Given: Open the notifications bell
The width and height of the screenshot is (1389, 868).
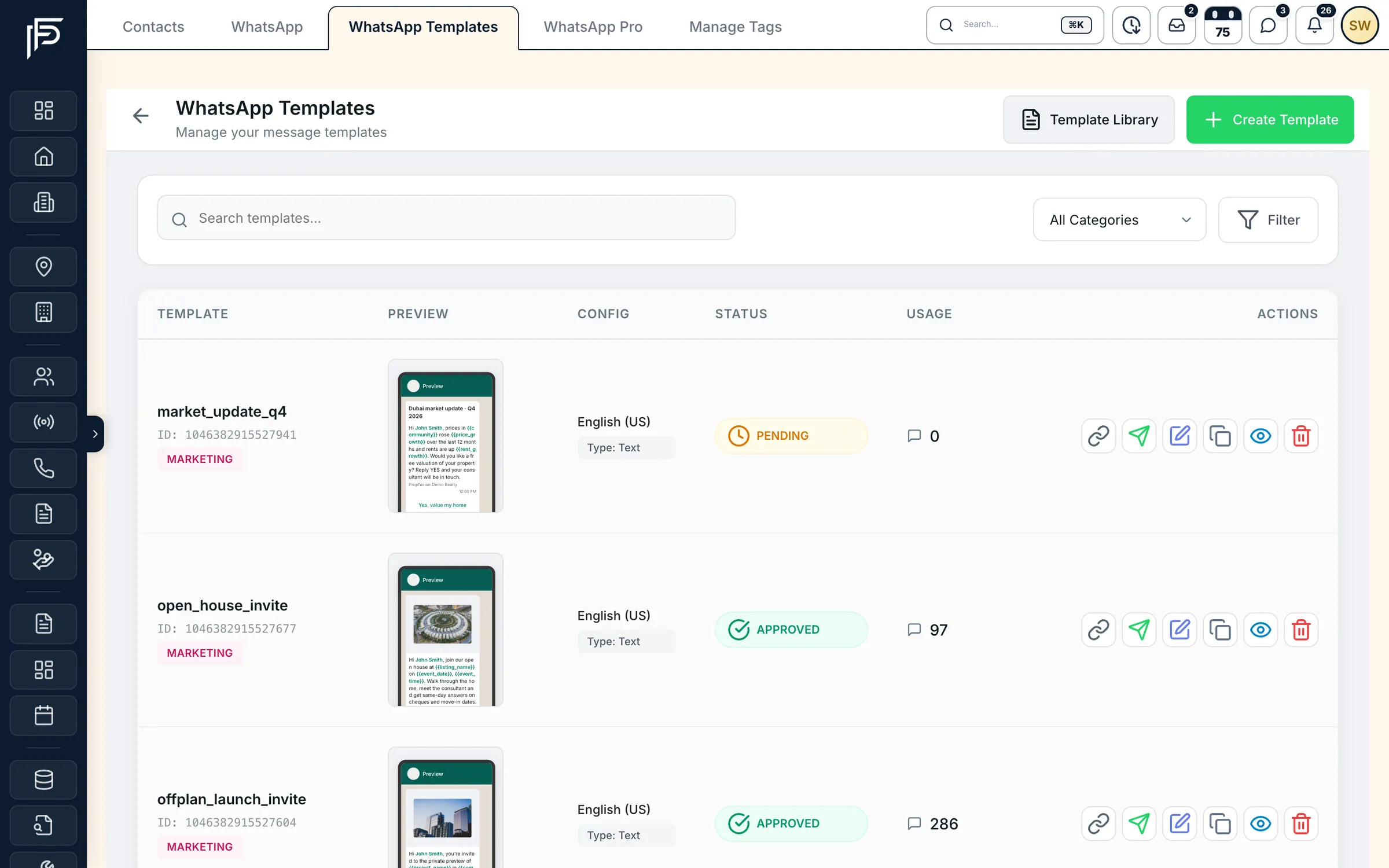Looking at the screenshot, I should coord(1314,25).
